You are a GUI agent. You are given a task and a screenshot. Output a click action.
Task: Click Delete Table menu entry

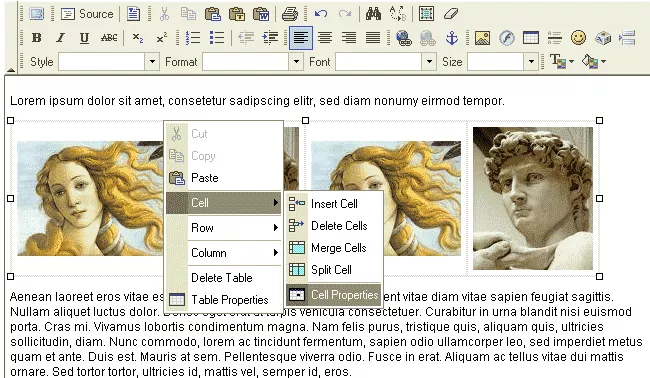pos(224,278)
